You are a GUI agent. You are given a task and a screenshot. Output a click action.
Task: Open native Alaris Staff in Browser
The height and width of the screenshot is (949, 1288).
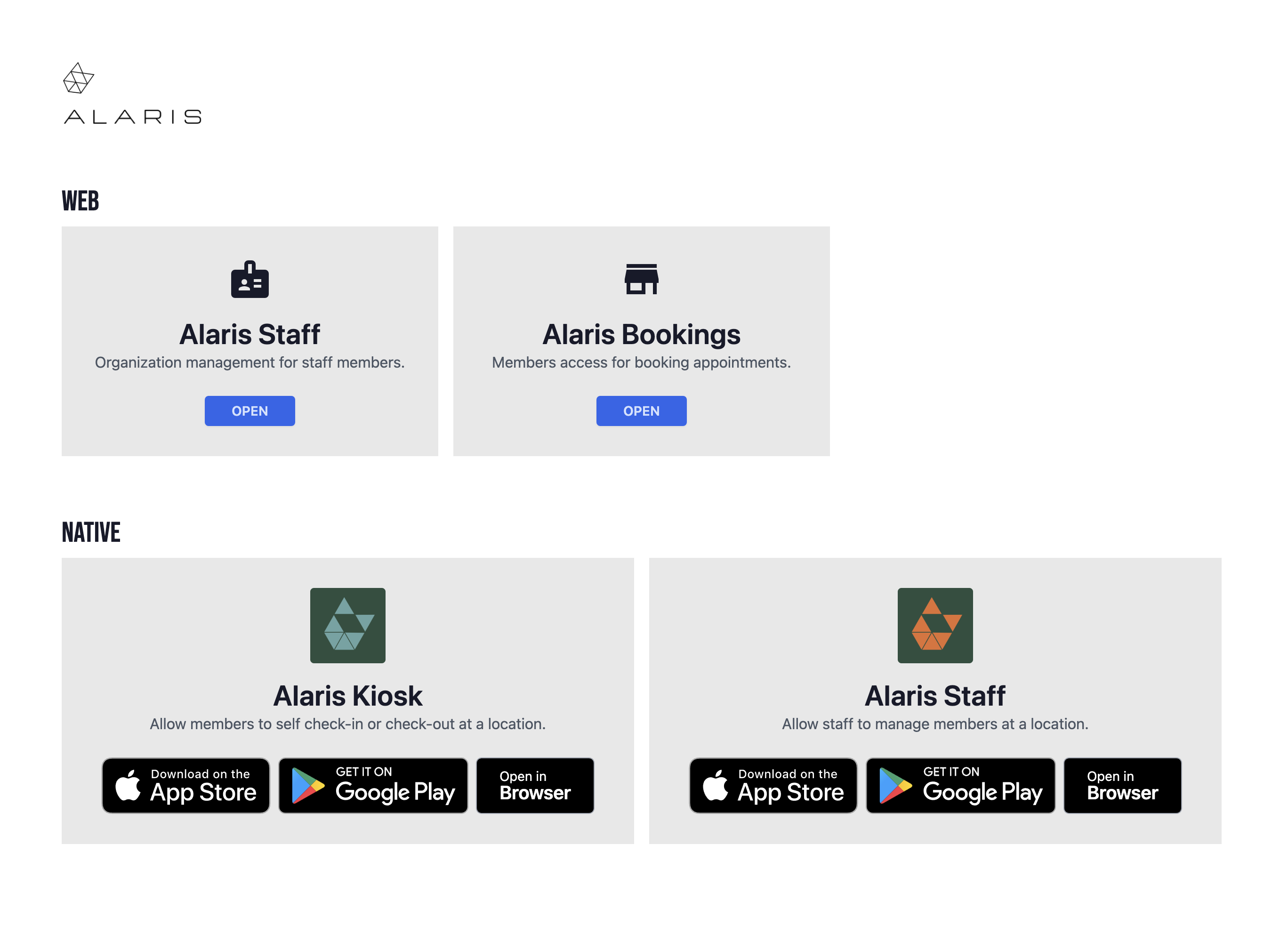[1122, 785]
